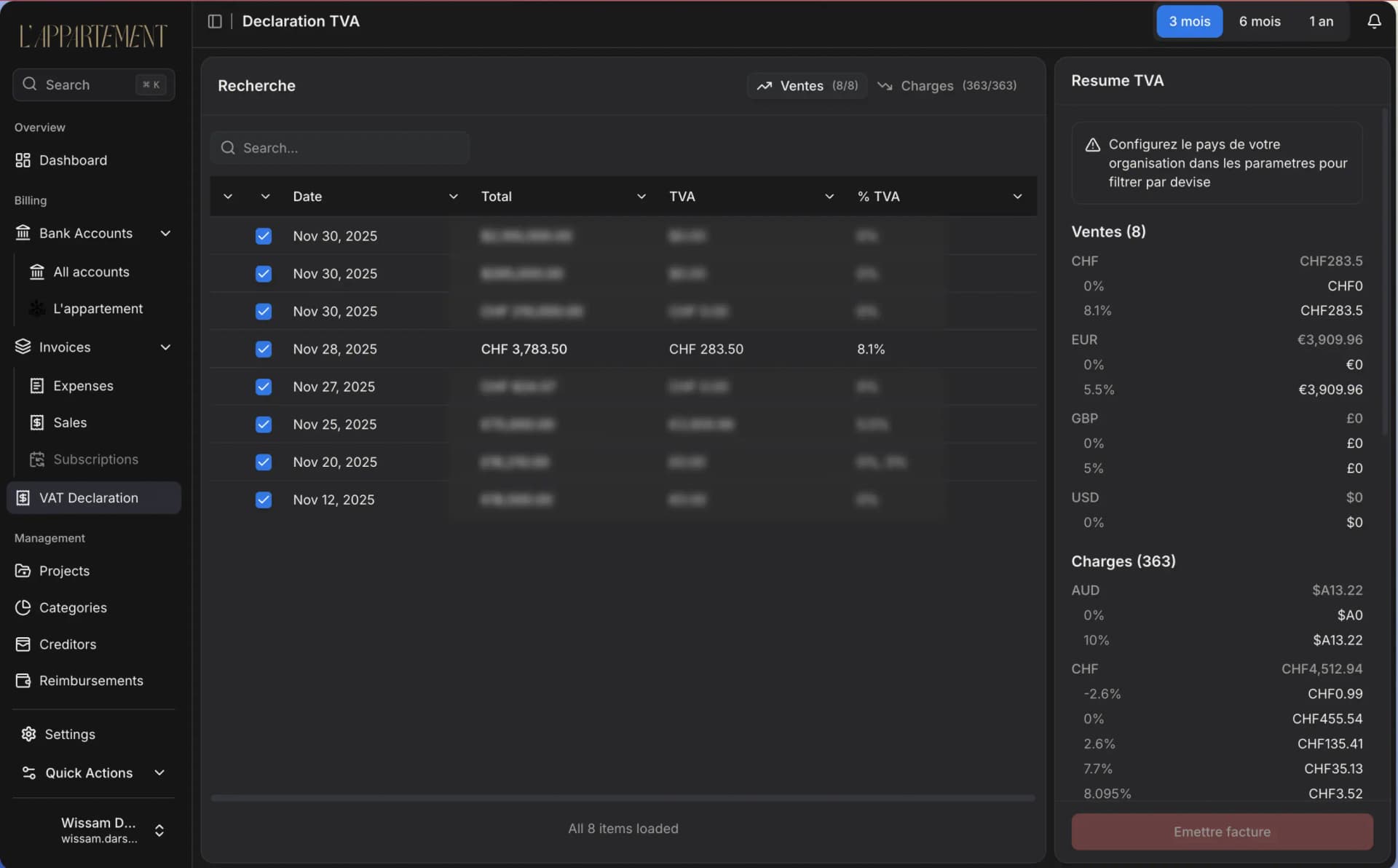Uncheck the Nov 12, 2025 row checkbox
The image size is (1398, 868).
[264, 500]
